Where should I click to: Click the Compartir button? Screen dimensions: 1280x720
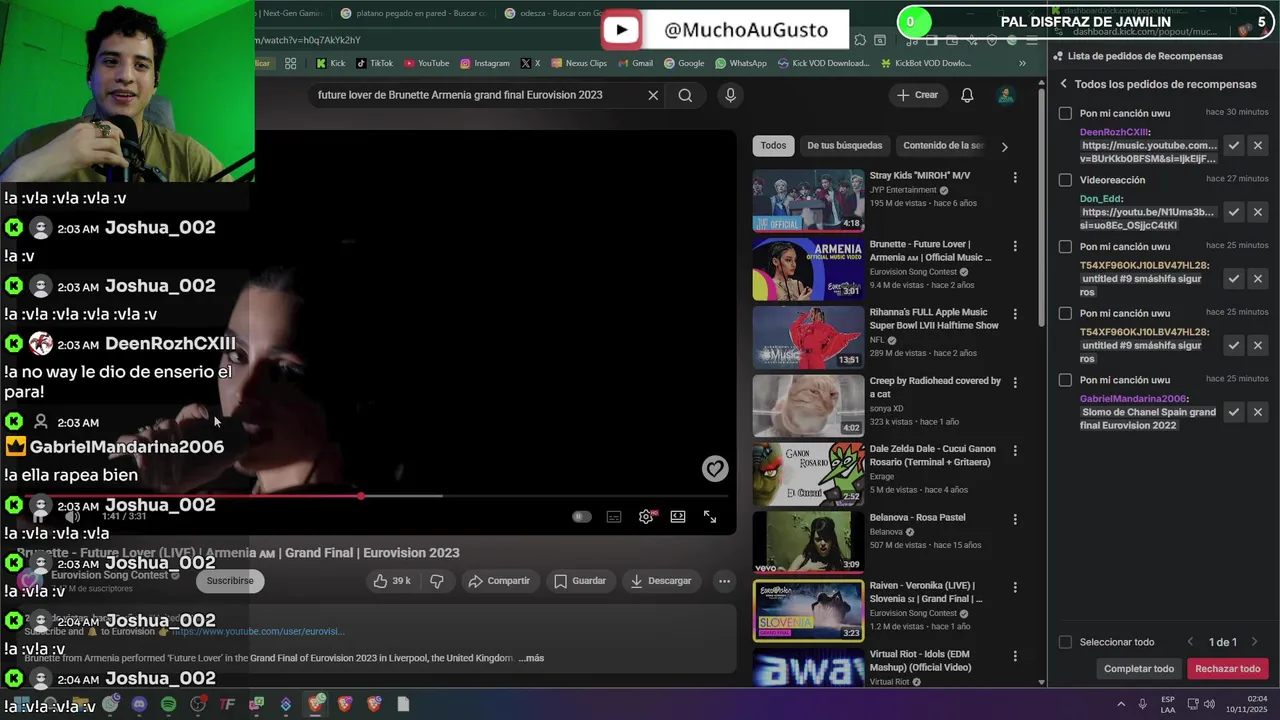(499, 581)
